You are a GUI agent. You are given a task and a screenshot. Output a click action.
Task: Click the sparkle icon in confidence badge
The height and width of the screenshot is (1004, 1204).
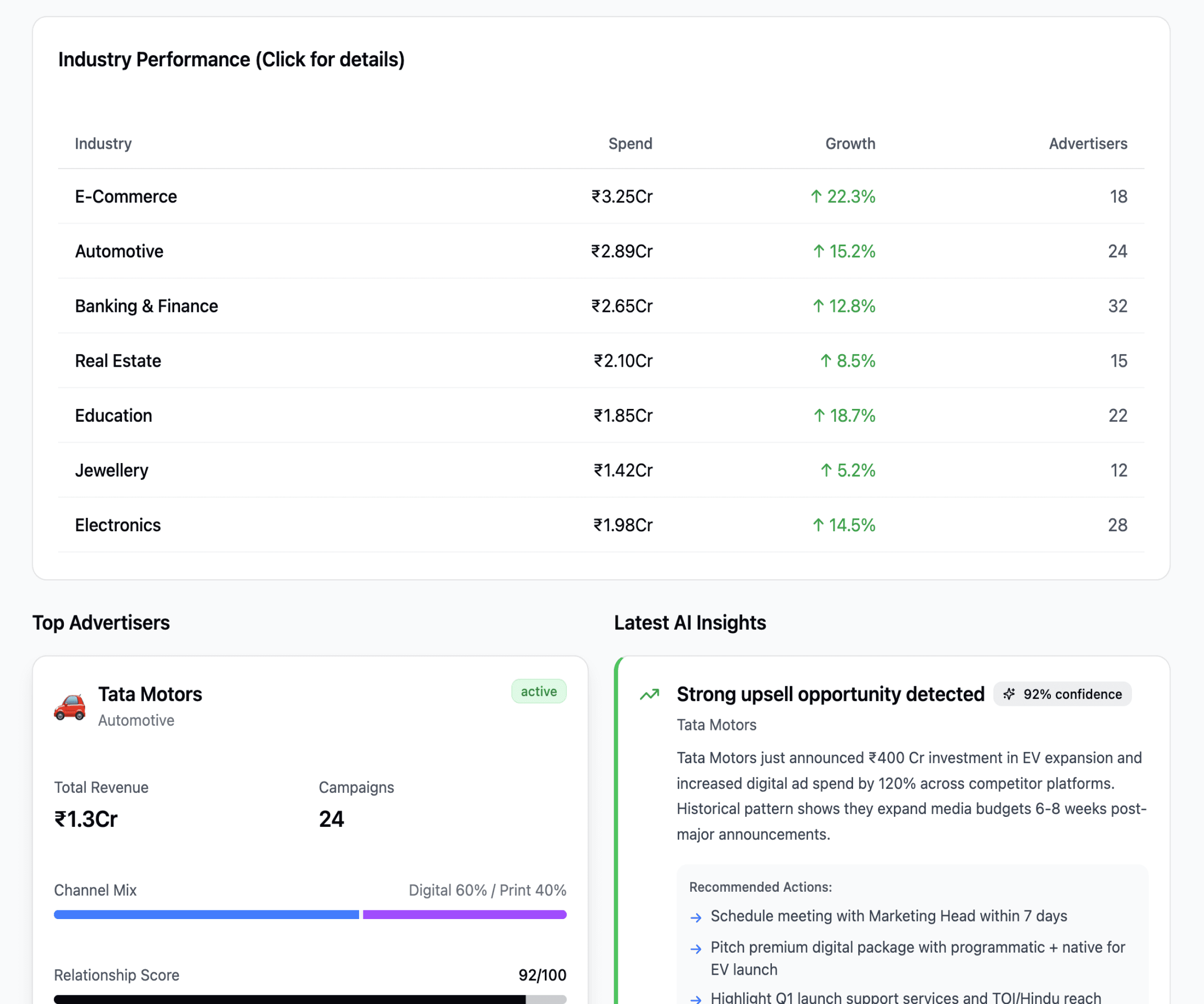1009,694
